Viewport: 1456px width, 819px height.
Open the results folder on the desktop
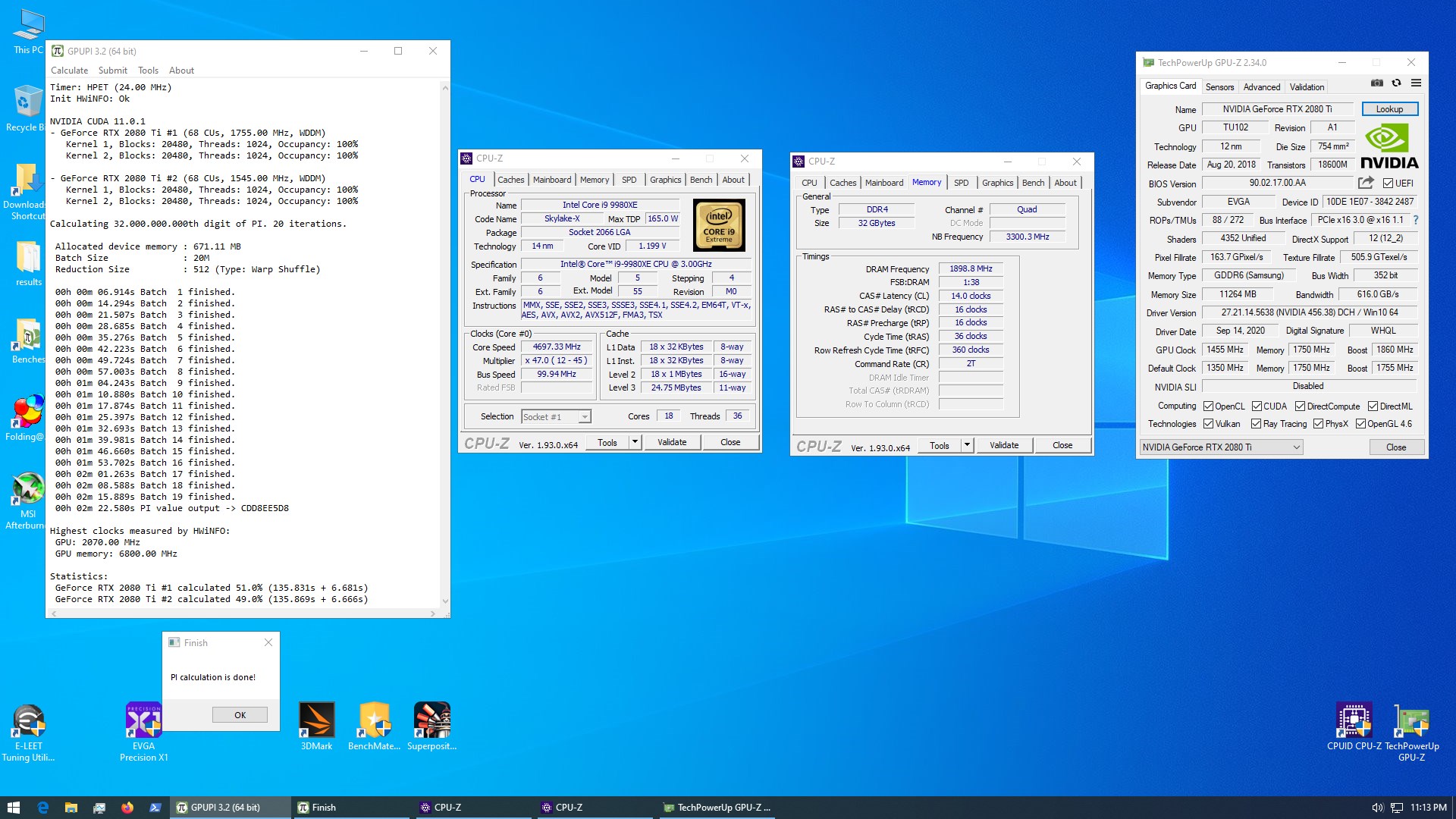pyautogui.click(x=28, y=264)
